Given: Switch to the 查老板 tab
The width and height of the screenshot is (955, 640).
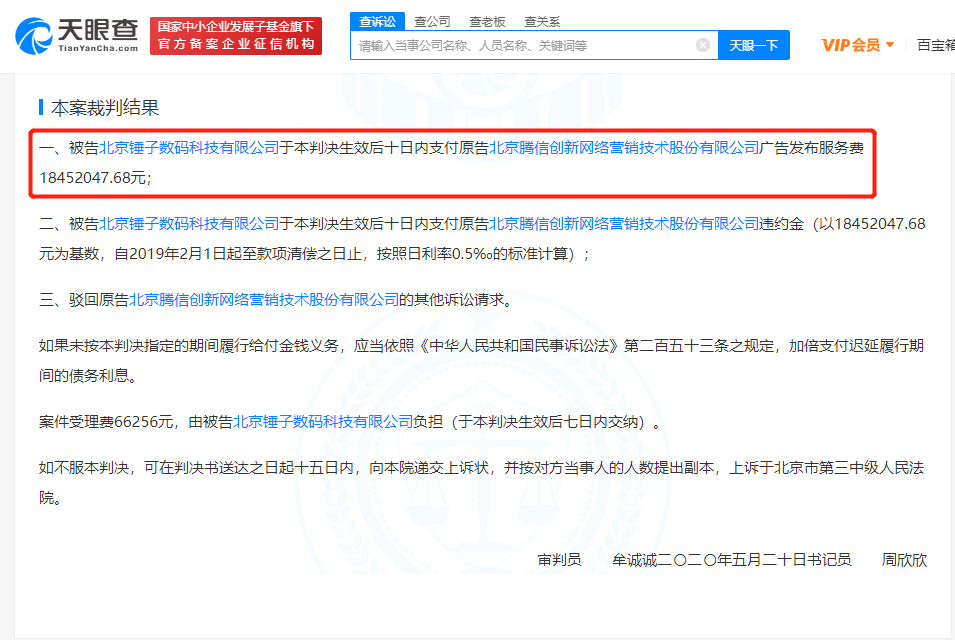Looking at the screenshot, I should tap(487, 21).
